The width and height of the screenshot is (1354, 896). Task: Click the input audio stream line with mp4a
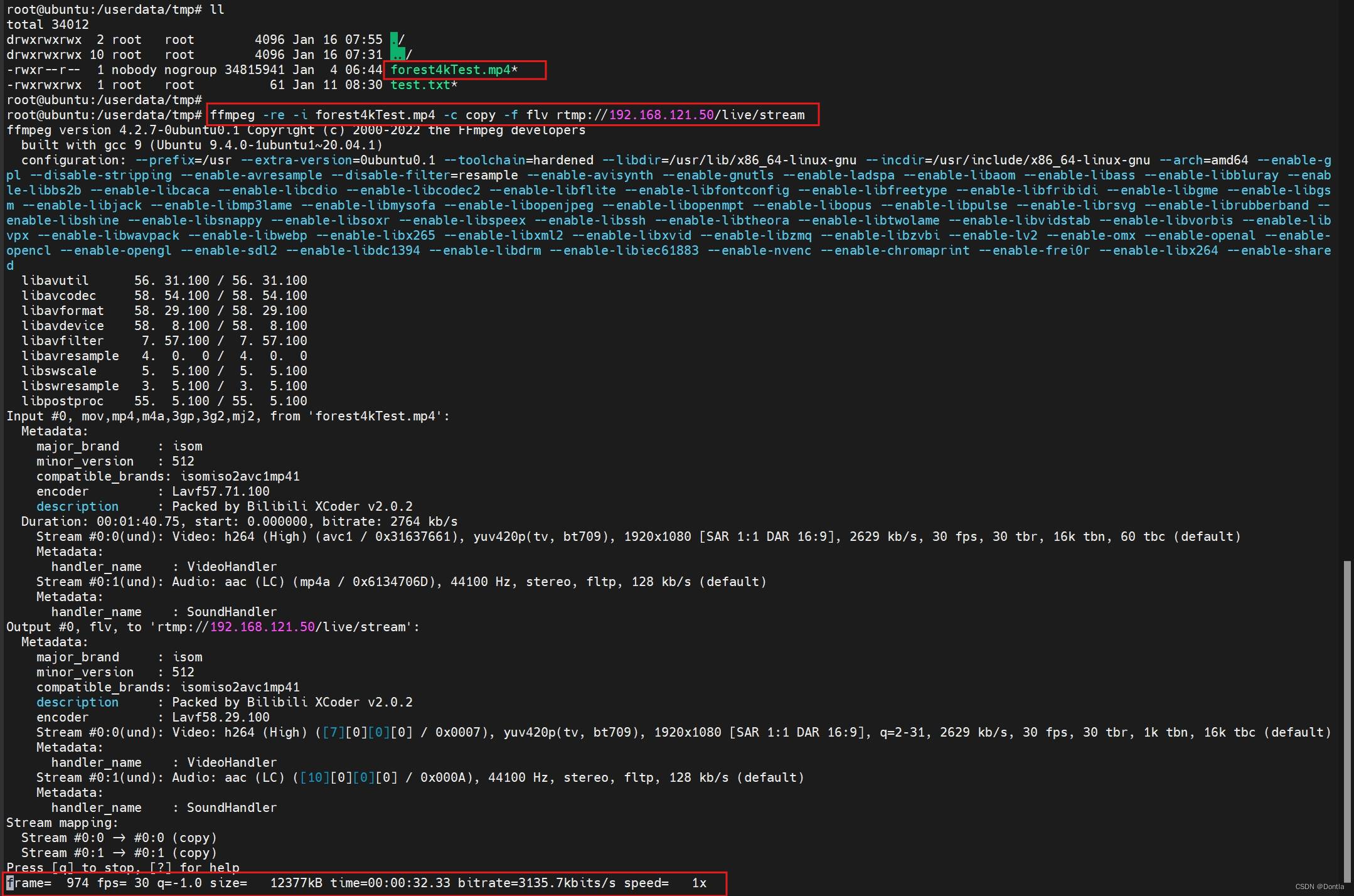click(402, 582)
